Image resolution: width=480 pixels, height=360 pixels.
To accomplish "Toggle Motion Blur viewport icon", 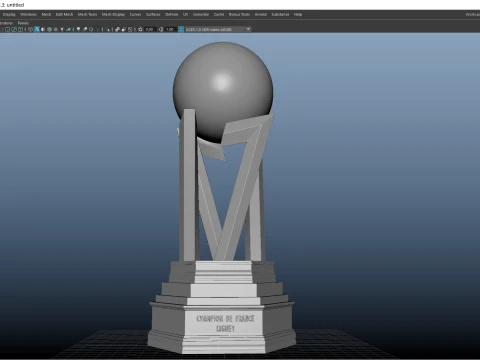I will tap(85, 29).
